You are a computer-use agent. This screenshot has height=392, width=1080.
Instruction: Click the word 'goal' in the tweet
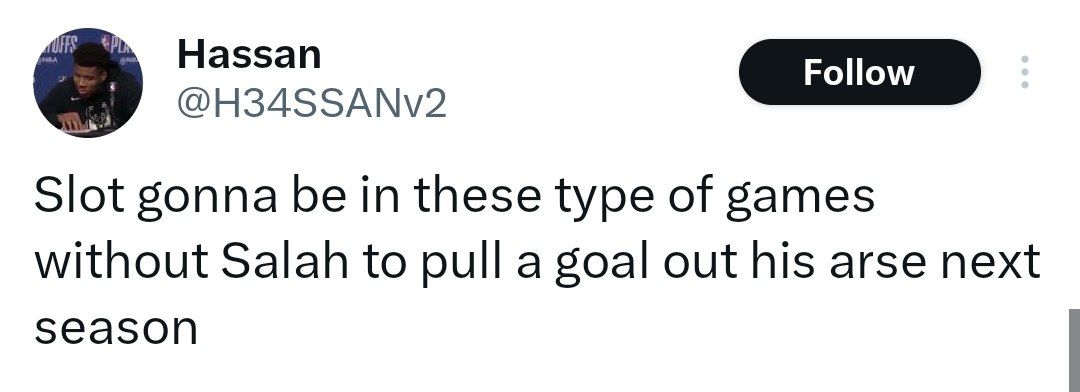pos(602,264)
